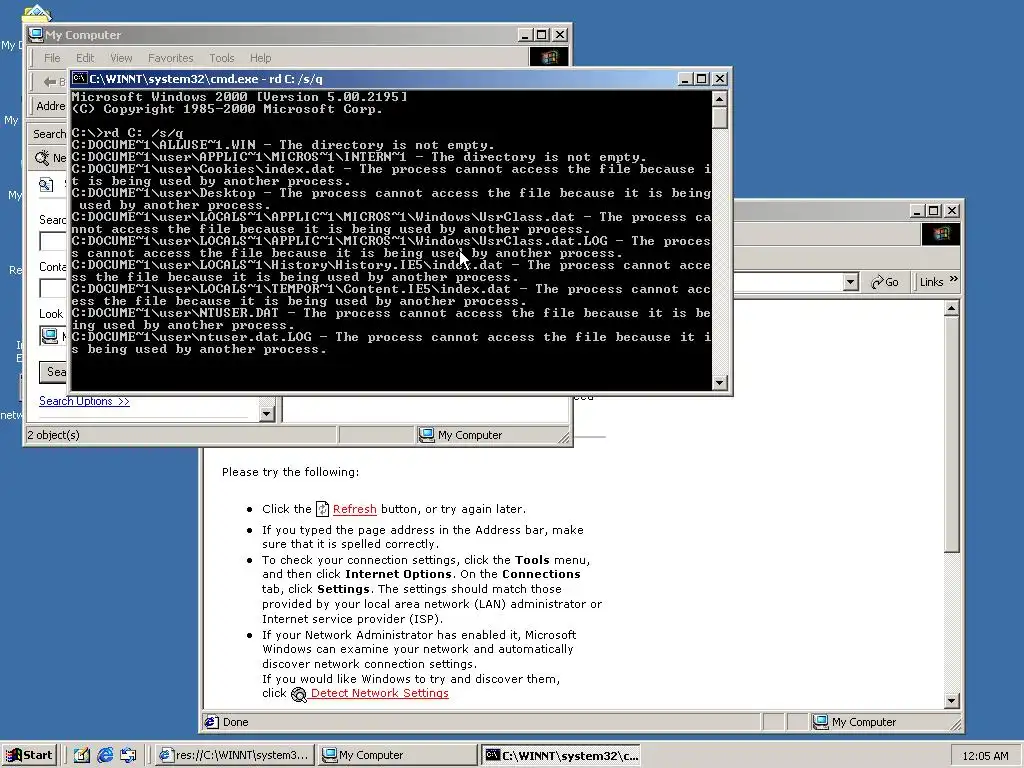Launch Outlook Express quick launch icon
1024x768 pixels.
(x=128, y=755)
